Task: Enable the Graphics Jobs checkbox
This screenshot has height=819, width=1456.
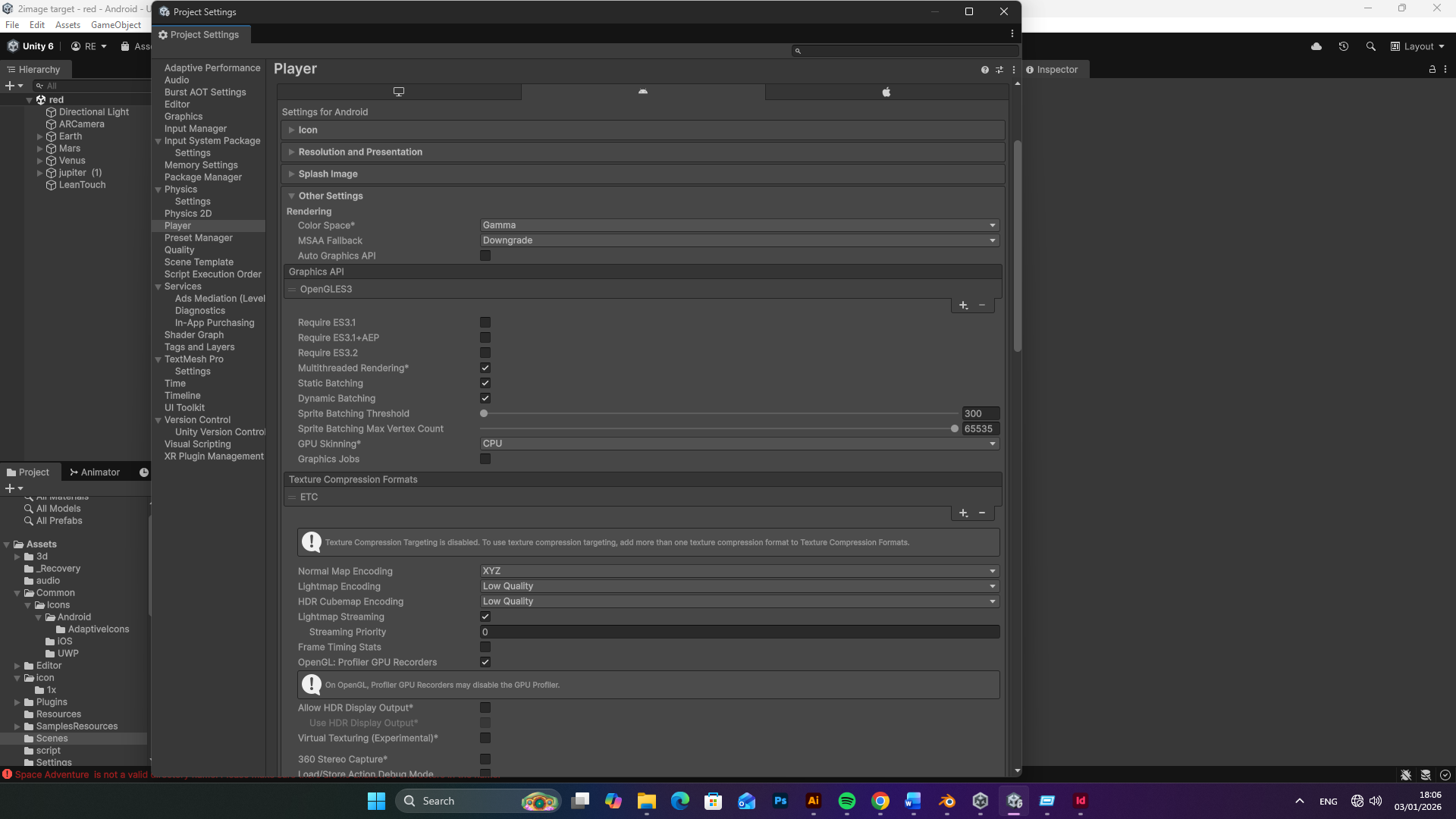Action: click(485, 460)
